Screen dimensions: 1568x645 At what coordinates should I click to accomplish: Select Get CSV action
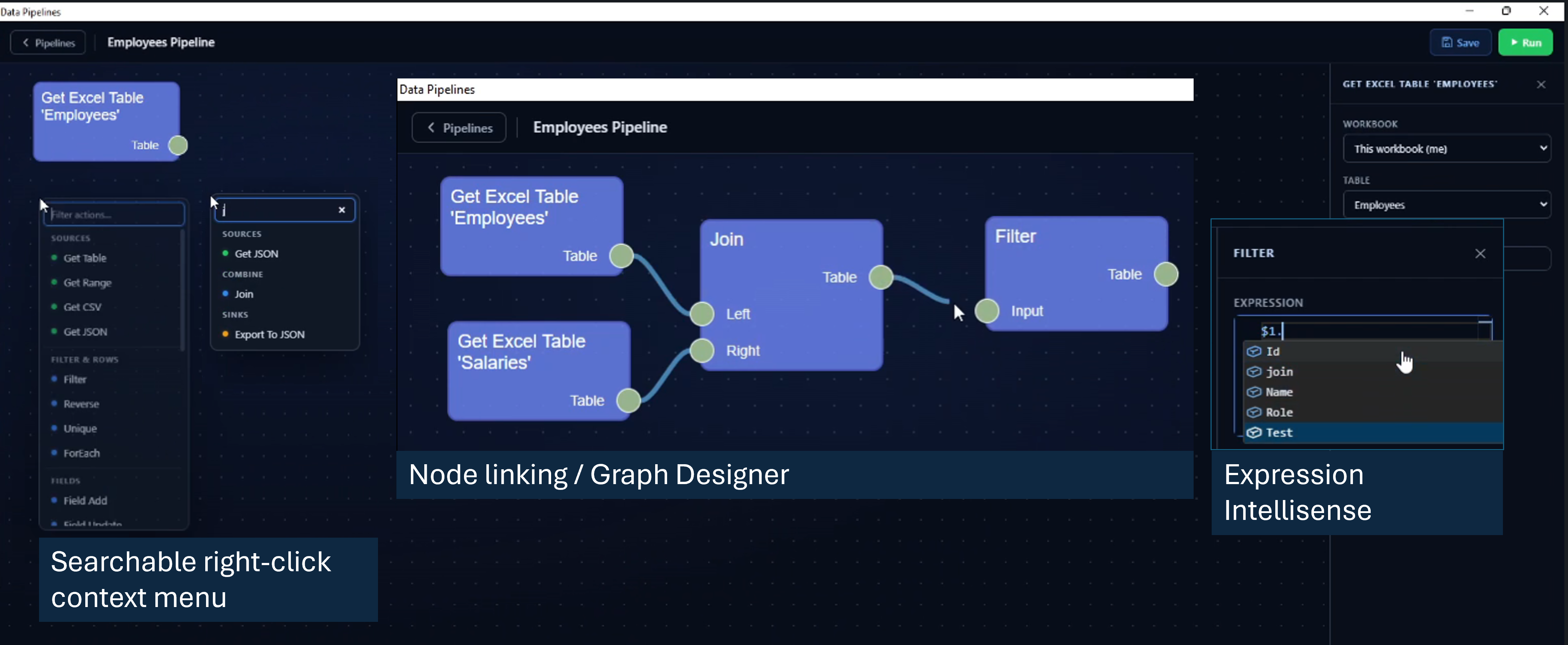pyautogui.click(x=82, y=307)
